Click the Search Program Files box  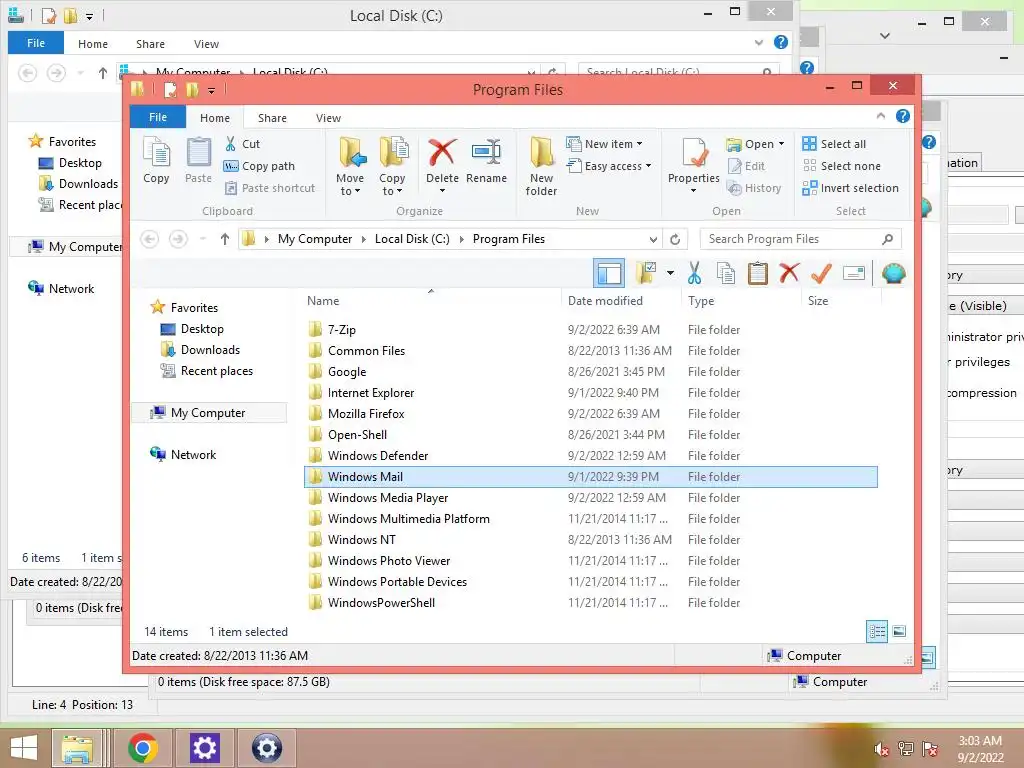(801, 239)
